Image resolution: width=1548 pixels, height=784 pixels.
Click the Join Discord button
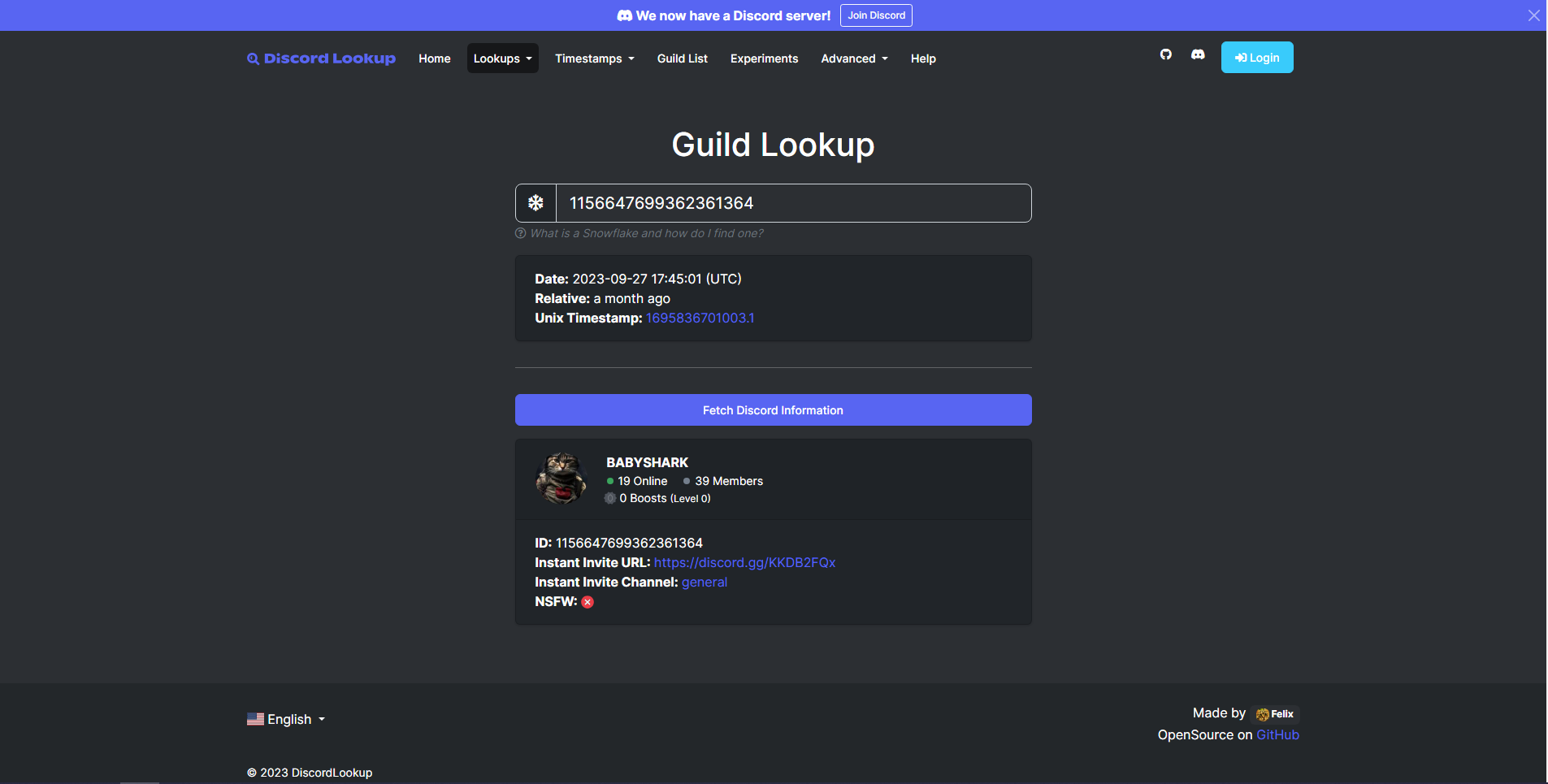(x=876, y=15)
